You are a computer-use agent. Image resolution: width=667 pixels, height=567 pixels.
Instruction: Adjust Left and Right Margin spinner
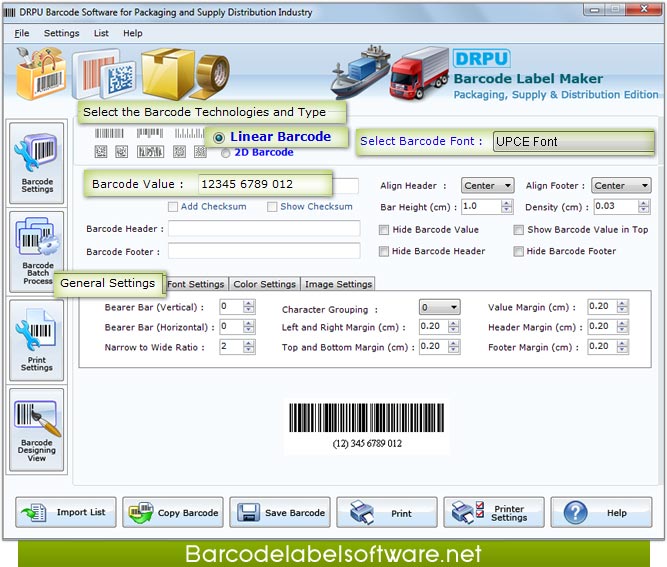point(454,326)
